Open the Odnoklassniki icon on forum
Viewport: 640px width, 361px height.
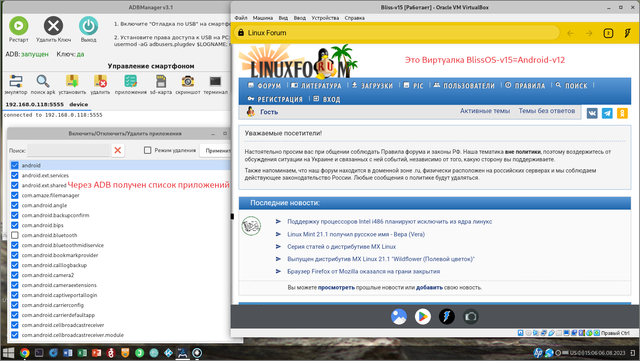622,113
